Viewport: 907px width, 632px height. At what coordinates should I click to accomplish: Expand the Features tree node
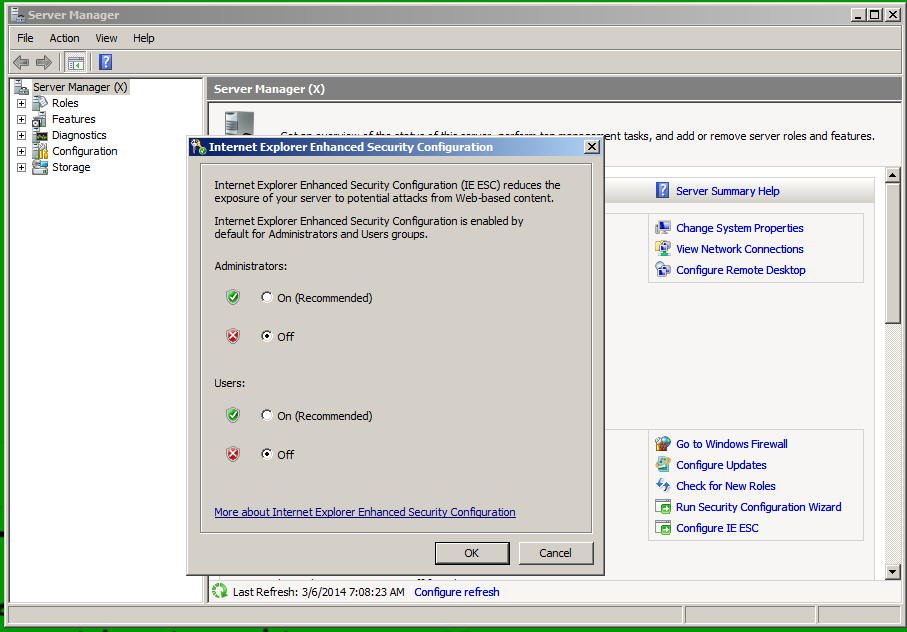tap(21, 120)
